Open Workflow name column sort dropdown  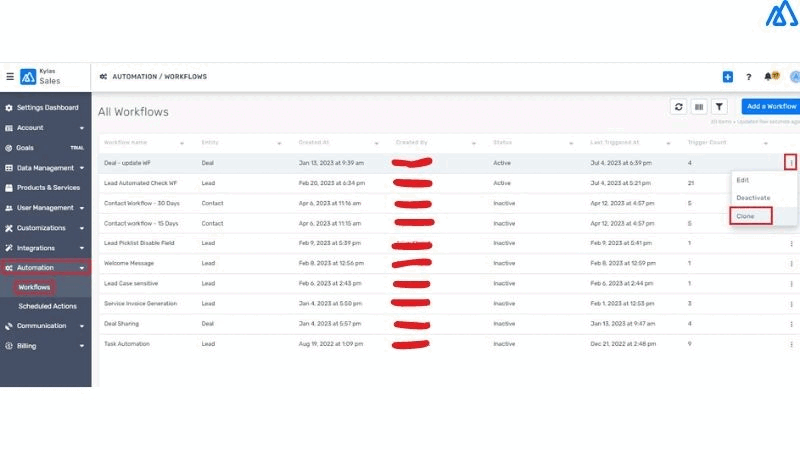point(182,143)
